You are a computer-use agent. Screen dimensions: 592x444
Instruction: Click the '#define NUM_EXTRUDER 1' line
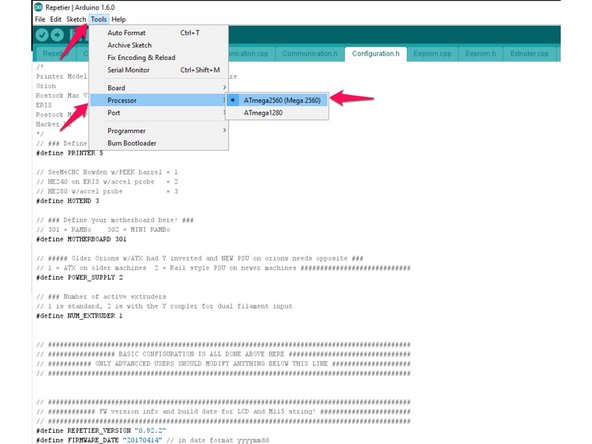coord(79,316)
